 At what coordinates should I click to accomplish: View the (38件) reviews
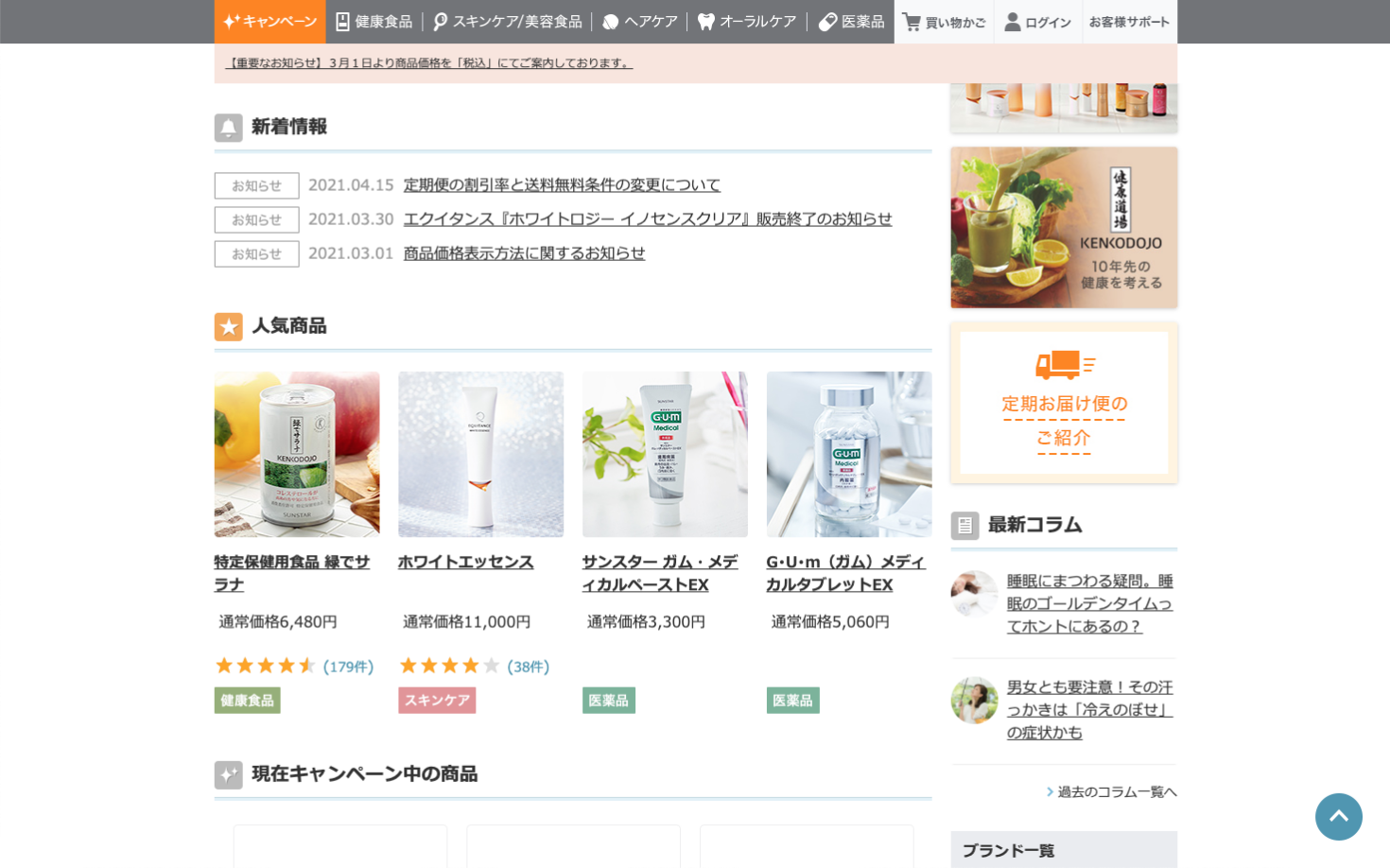pos(528,667)
